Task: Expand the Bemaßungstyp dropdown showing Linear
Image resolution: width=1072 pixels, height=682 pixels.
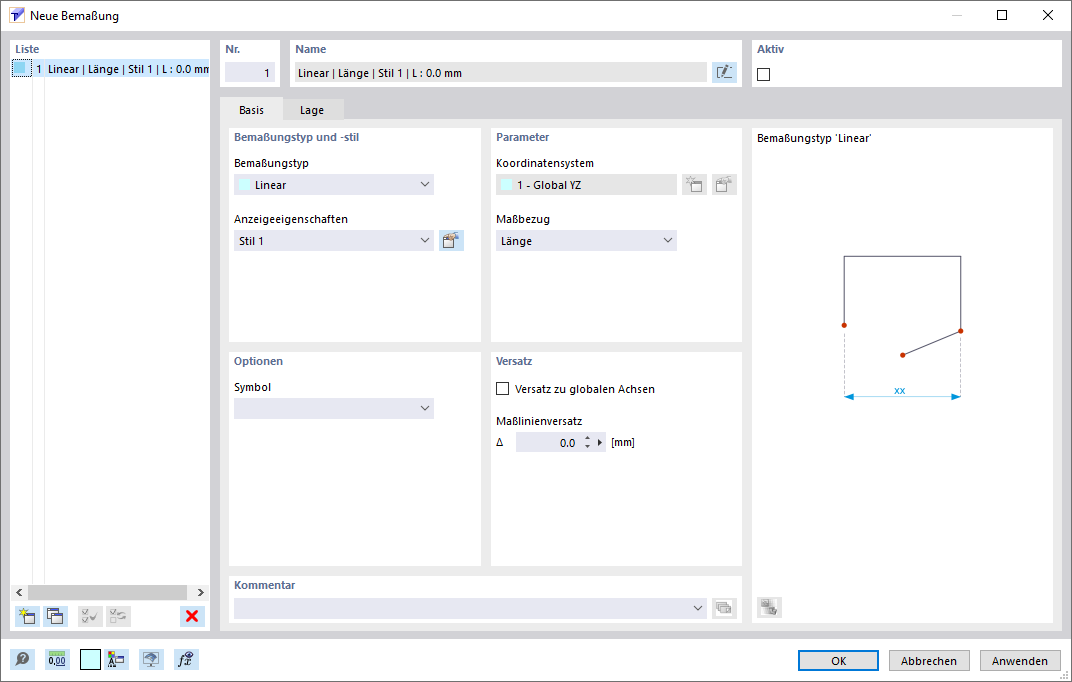Action: [334, 185]
